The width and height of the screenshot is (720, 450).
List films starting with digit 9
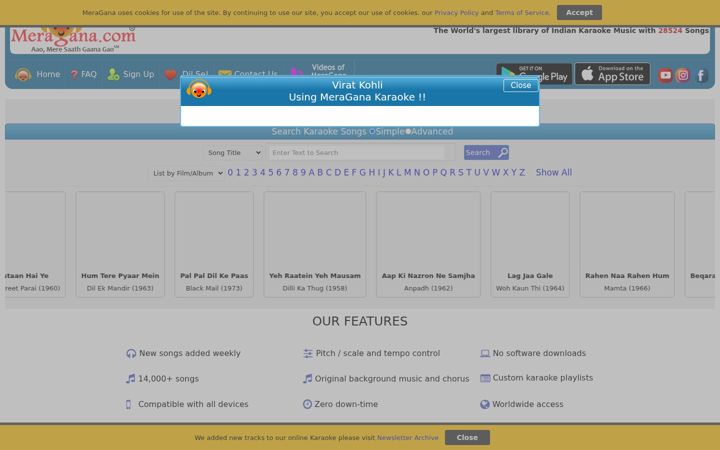[303, 173]
